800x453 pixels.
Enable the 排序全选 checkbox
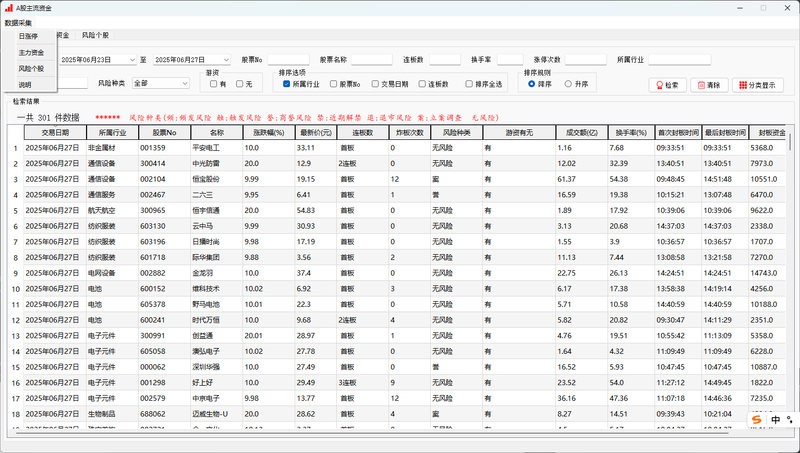[469, 84]
